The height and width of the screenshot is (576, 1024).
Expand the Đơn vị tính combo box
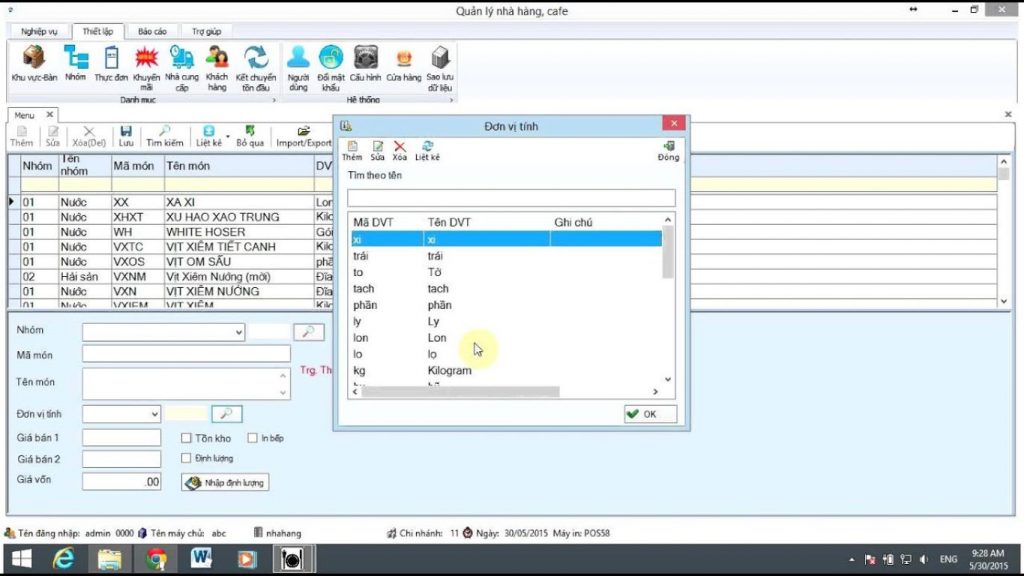[x=154, y=414]
